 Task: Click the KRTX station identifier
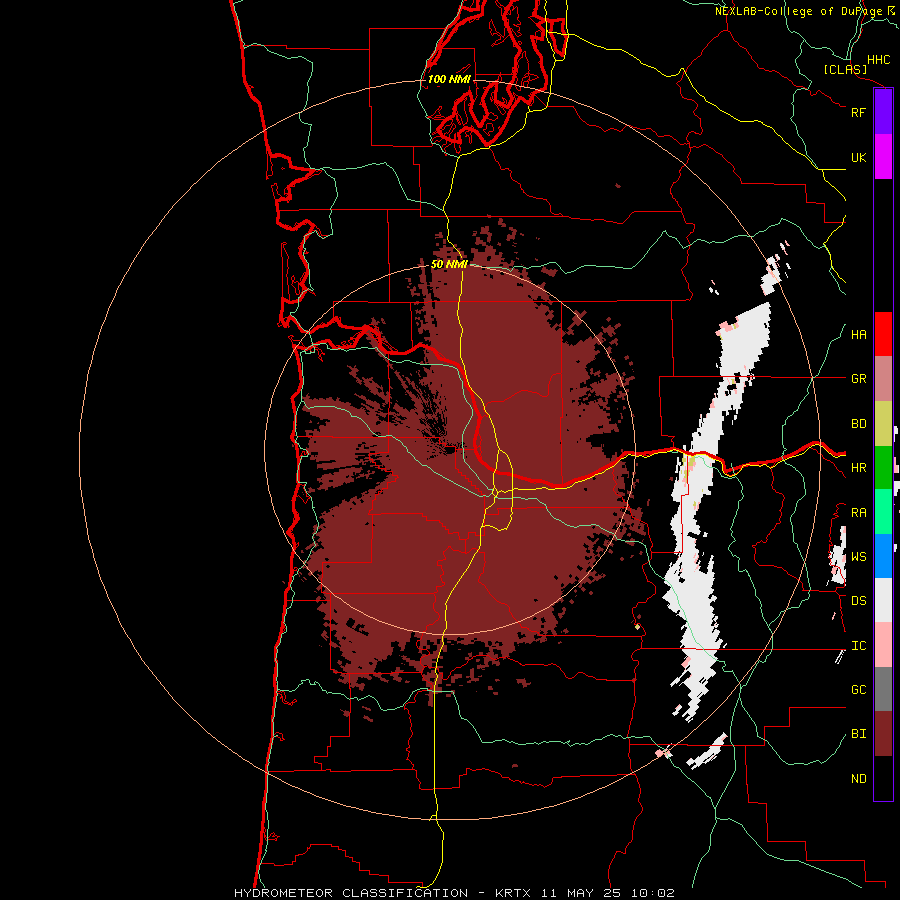pos(513,893)
